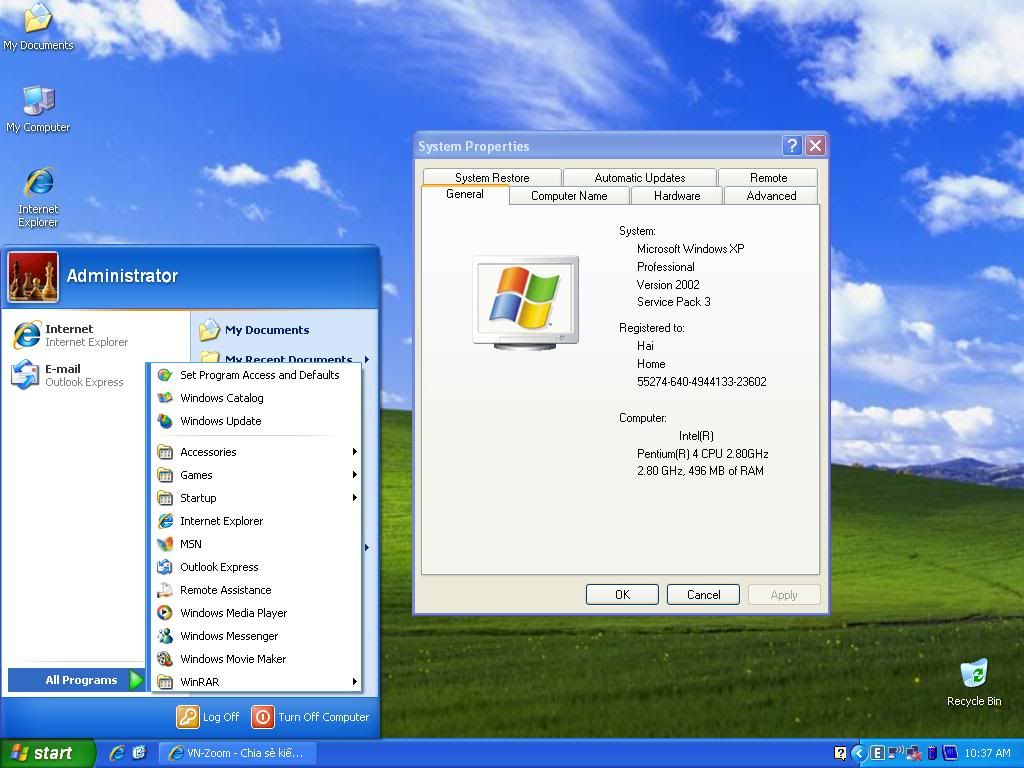Screen dimensions: 1024x768
Task: Expand the WinRAR program group
Action: click(x=257, y=682)
